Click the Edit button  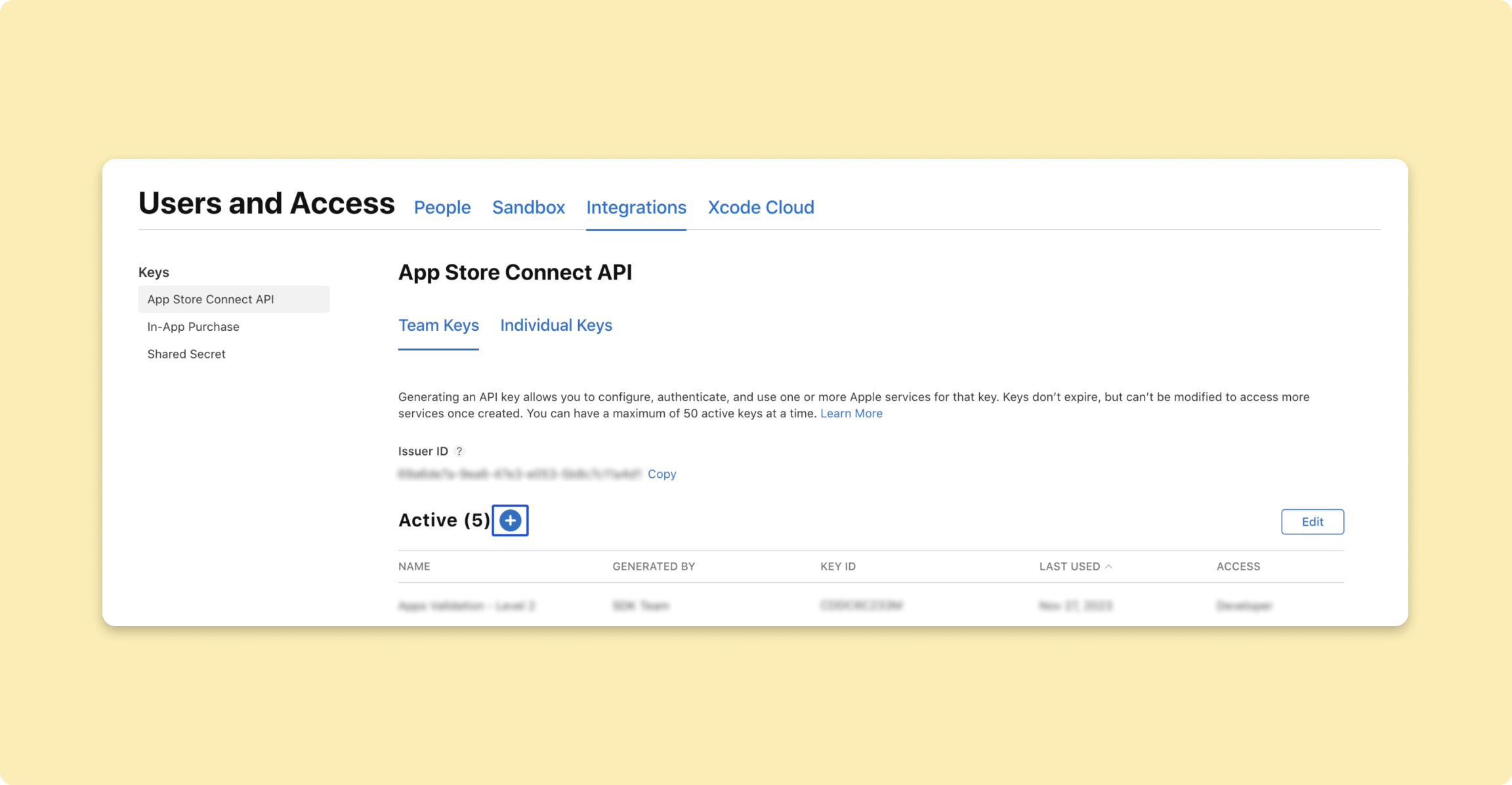1312,522
